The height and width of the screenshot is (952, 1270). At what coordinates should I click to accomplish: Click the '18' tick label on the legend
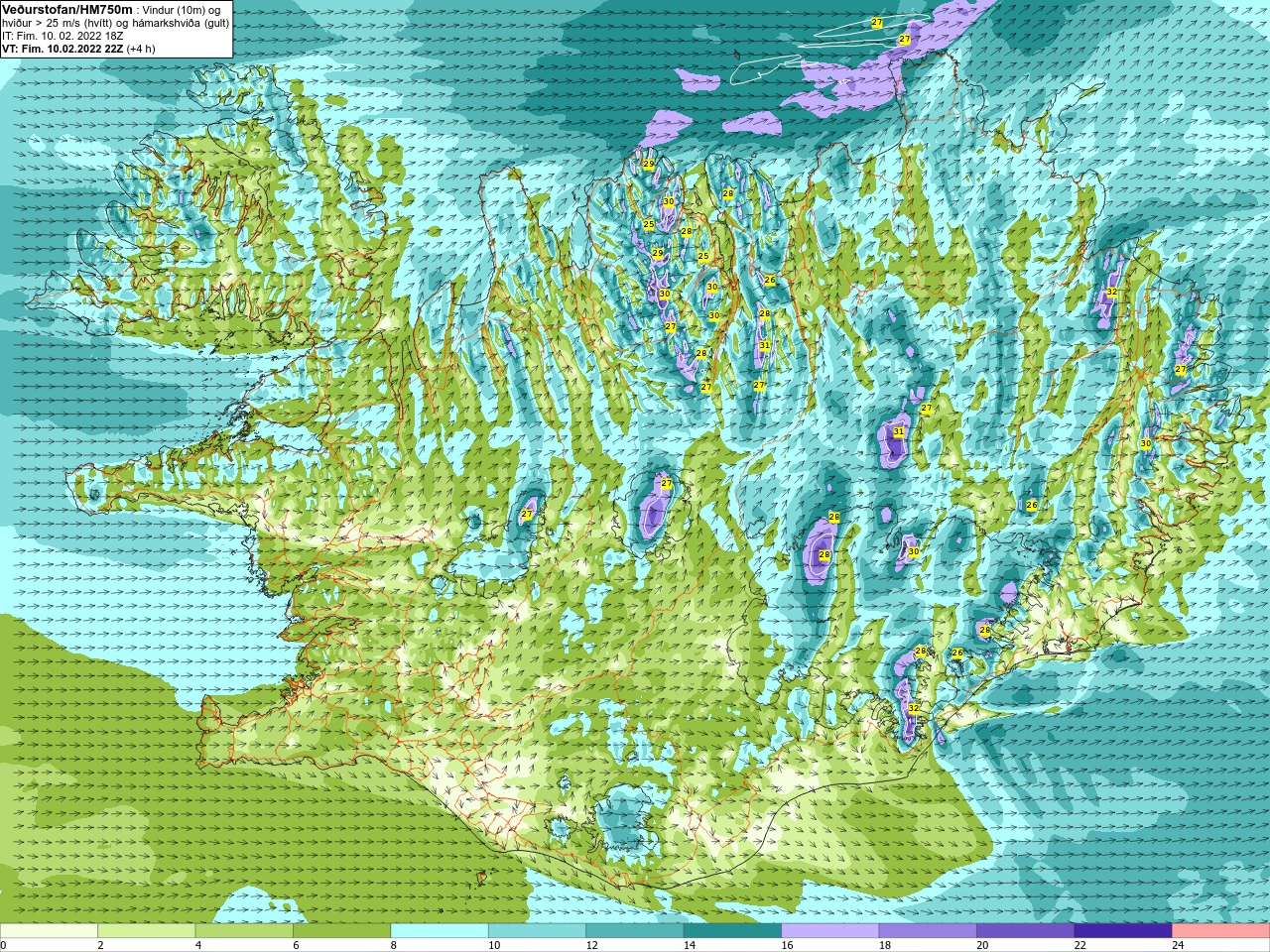click(x=885, y=945)
